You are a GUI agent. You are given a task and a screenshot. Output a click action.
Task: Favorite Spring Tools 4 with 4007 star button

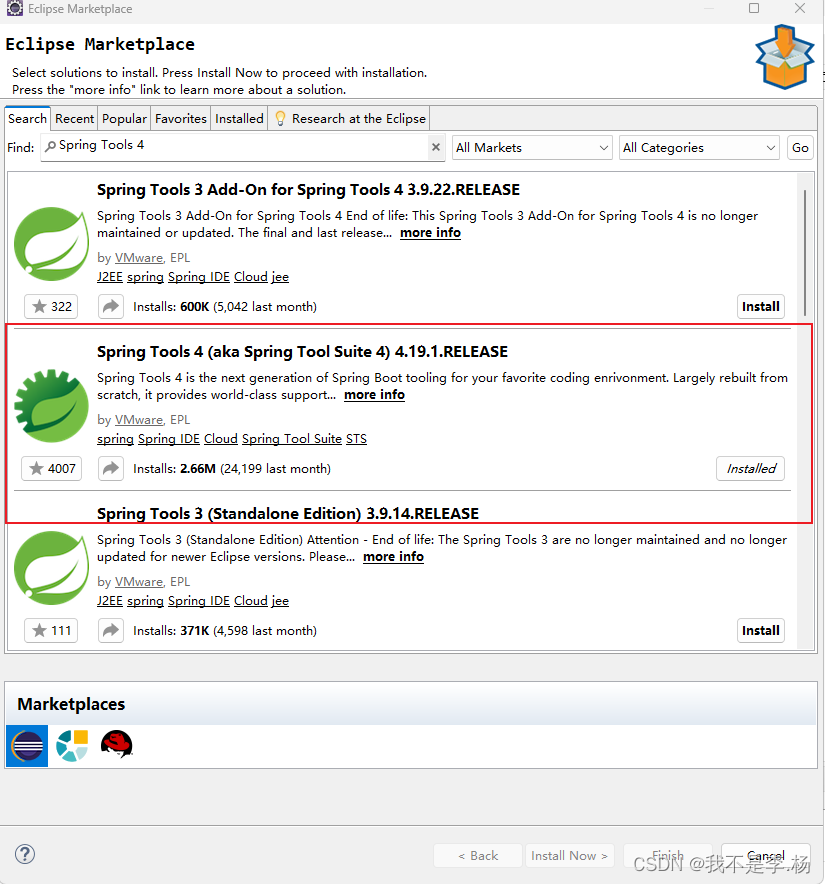[x=51, y=468]
